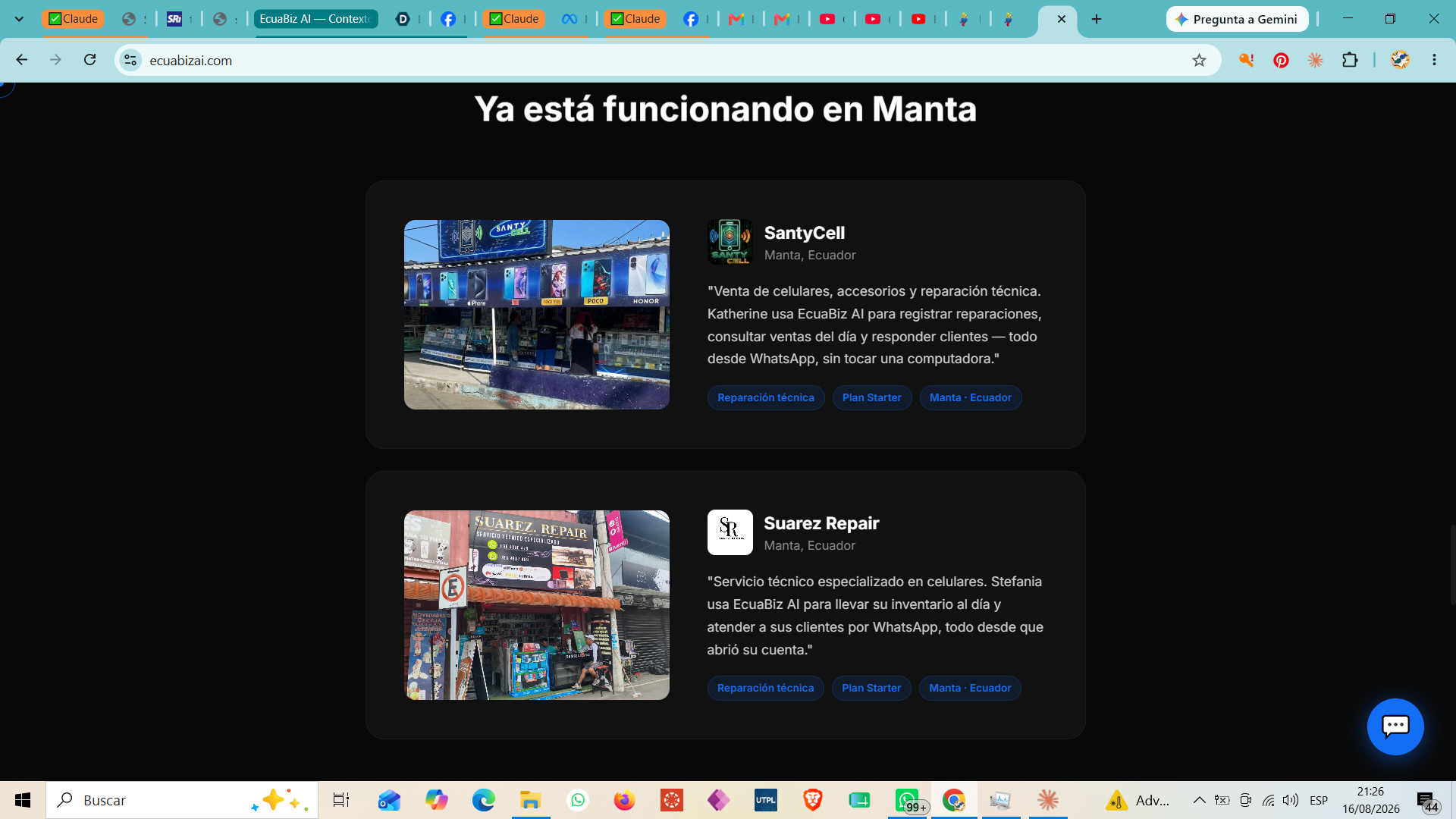The width and height of the screenshot is (1456, 819).
Task: Open the Claude desktop app in taskbar
Action: click(1048, 800)
